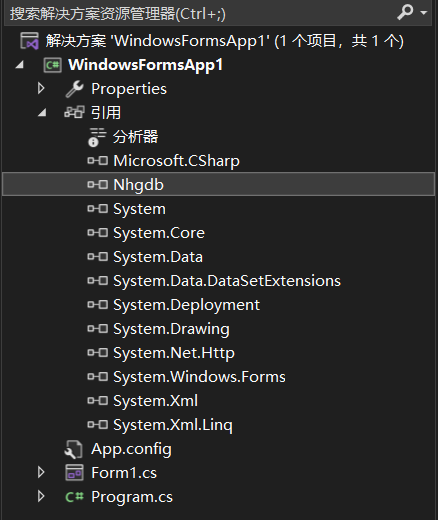The height and width of the screenshot is (520, 438).
Task: Select the System.Data reference label
Action: point(158,257)
